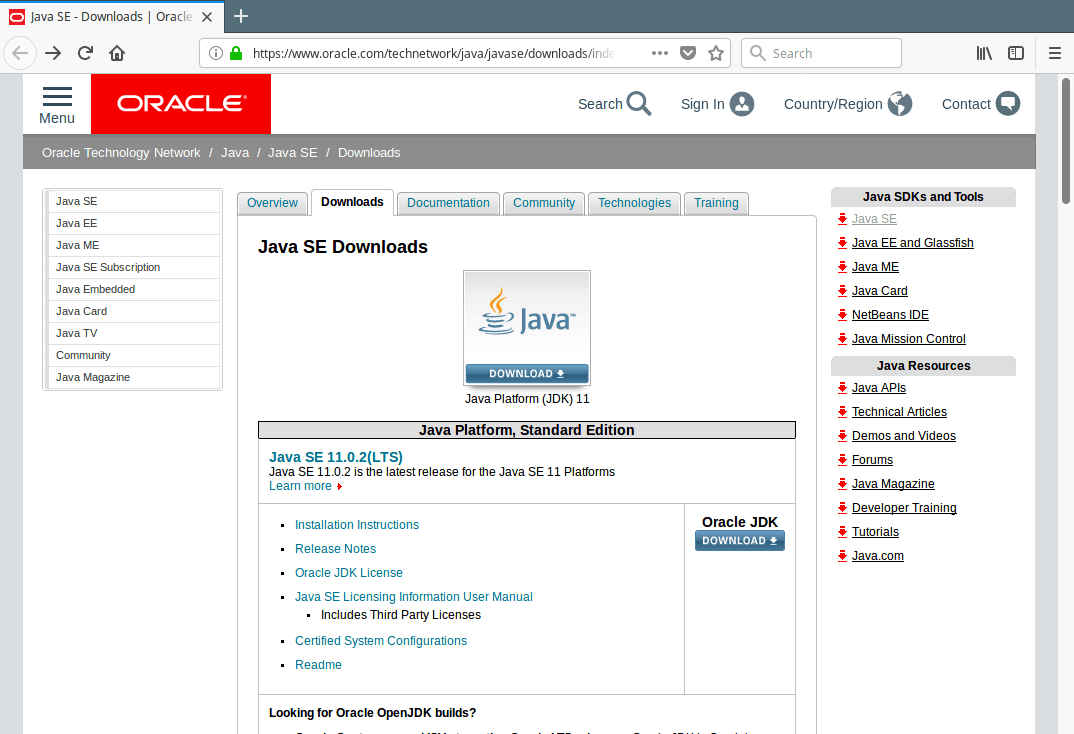Go to the browser home page
Viewport: 1074px width, 734px height.
click(x=117, y=53)
